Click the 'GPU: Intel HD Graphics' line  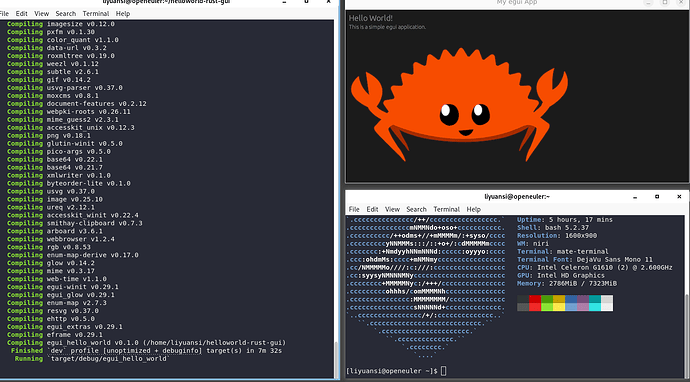coord(561,275)
